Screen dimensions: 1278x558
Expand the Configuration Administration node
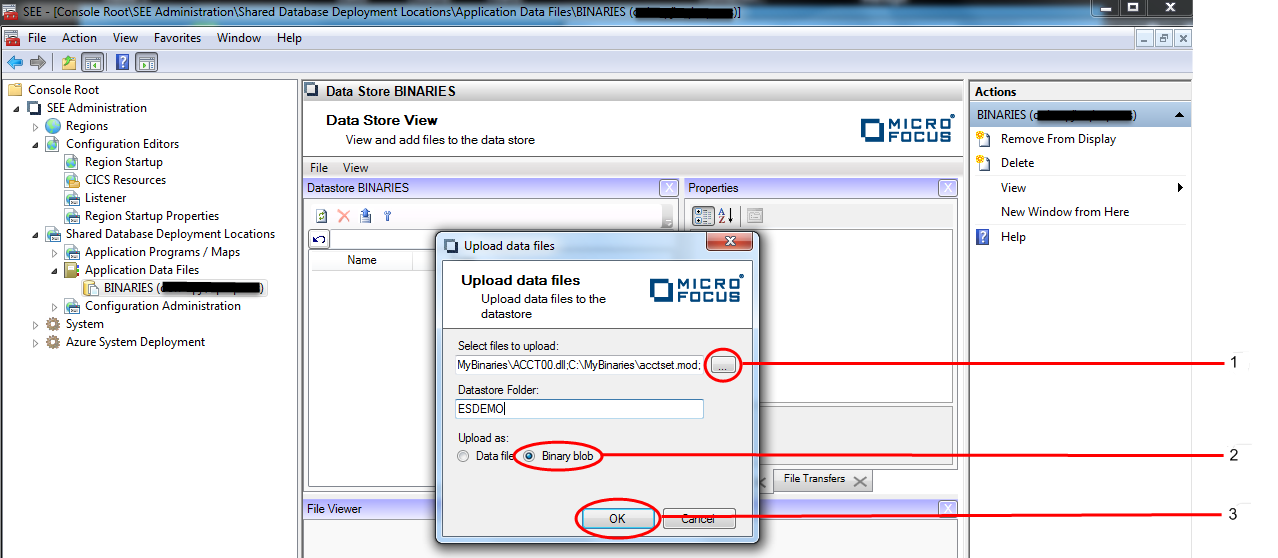[x=54, y=306]
